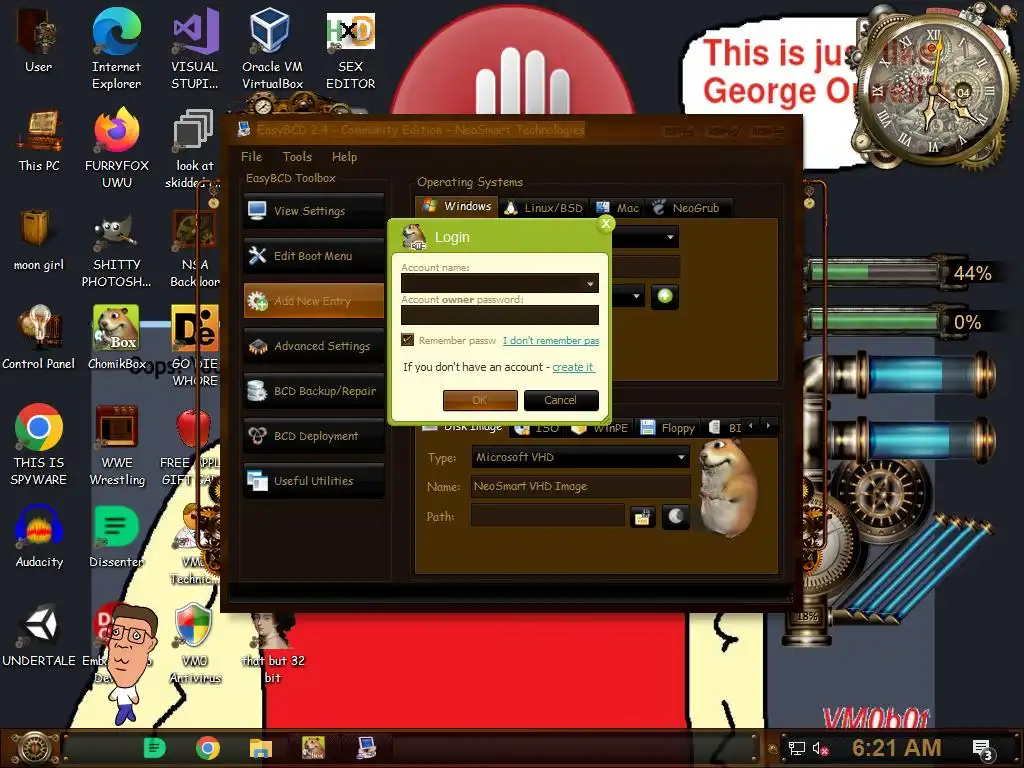The height and width of the screenshot is (768, 1024).
Task: Close the Login dialog with green X
Action: [605, 224]
